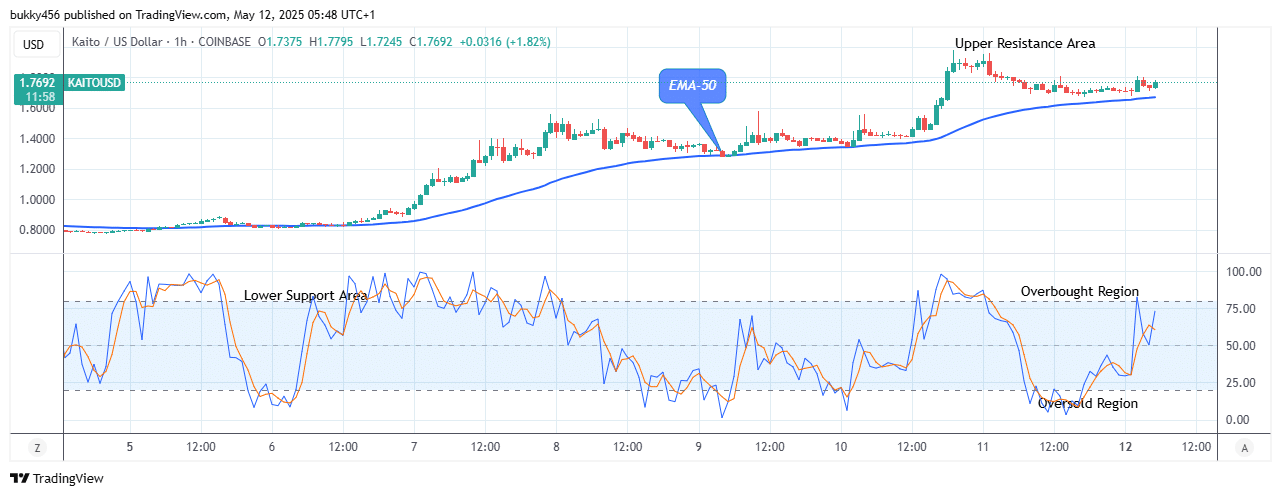The image size is (1281, 496).
Task: Click the 0.8000 price axis label
Action: [x=35, y=230]
